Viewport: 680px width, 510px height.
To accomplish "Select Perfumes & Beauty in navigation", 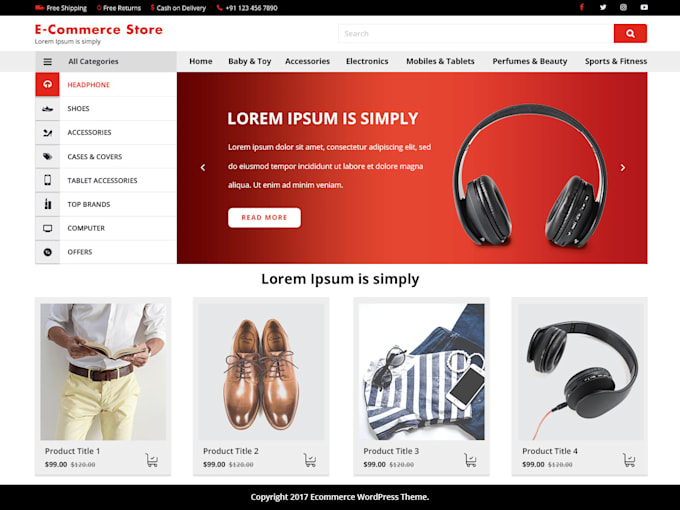I will coord(530,61).
